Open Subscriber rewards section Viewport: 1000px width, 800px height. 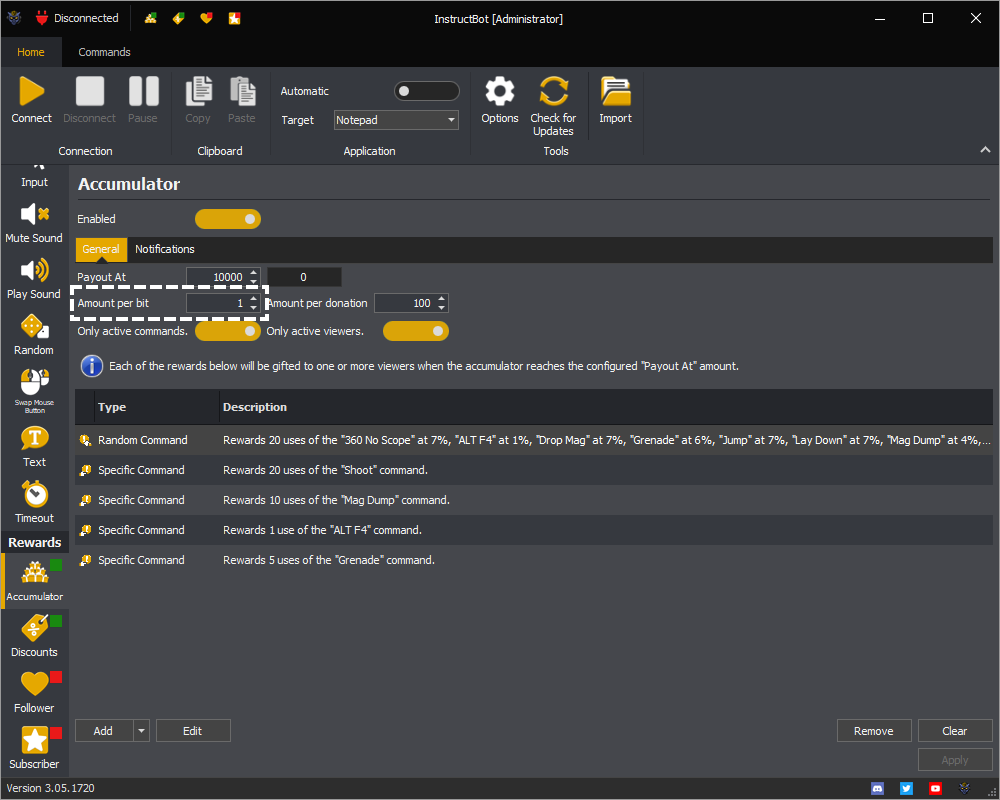coord(34,748)
